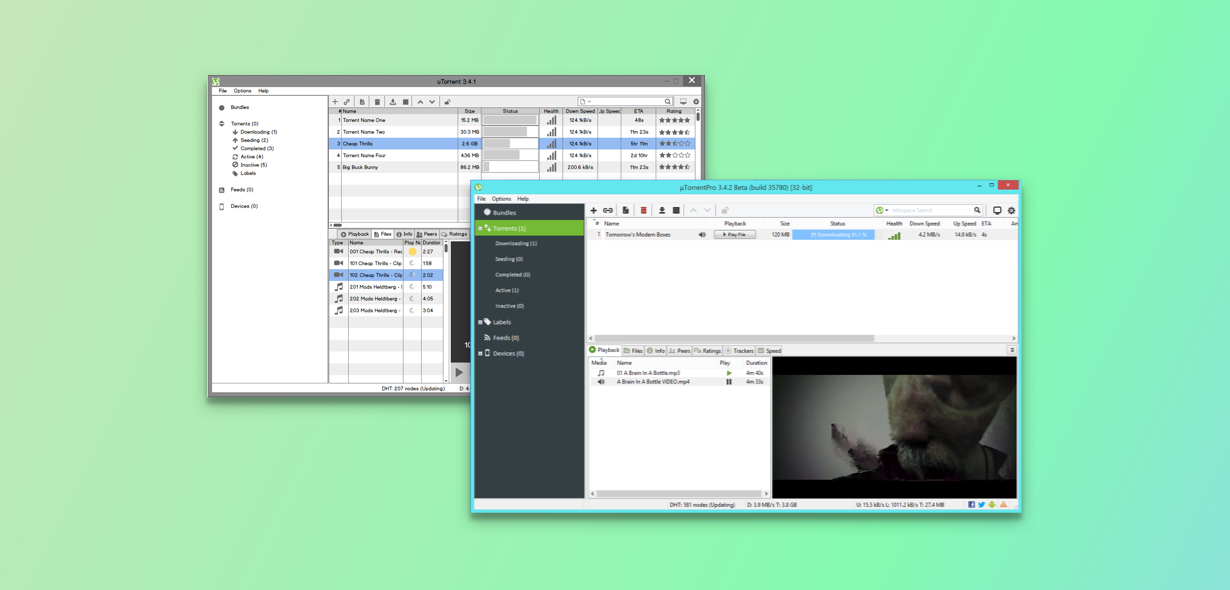Open Playback tab in uTorrent 3.4.1

click(x=355, y=234)
